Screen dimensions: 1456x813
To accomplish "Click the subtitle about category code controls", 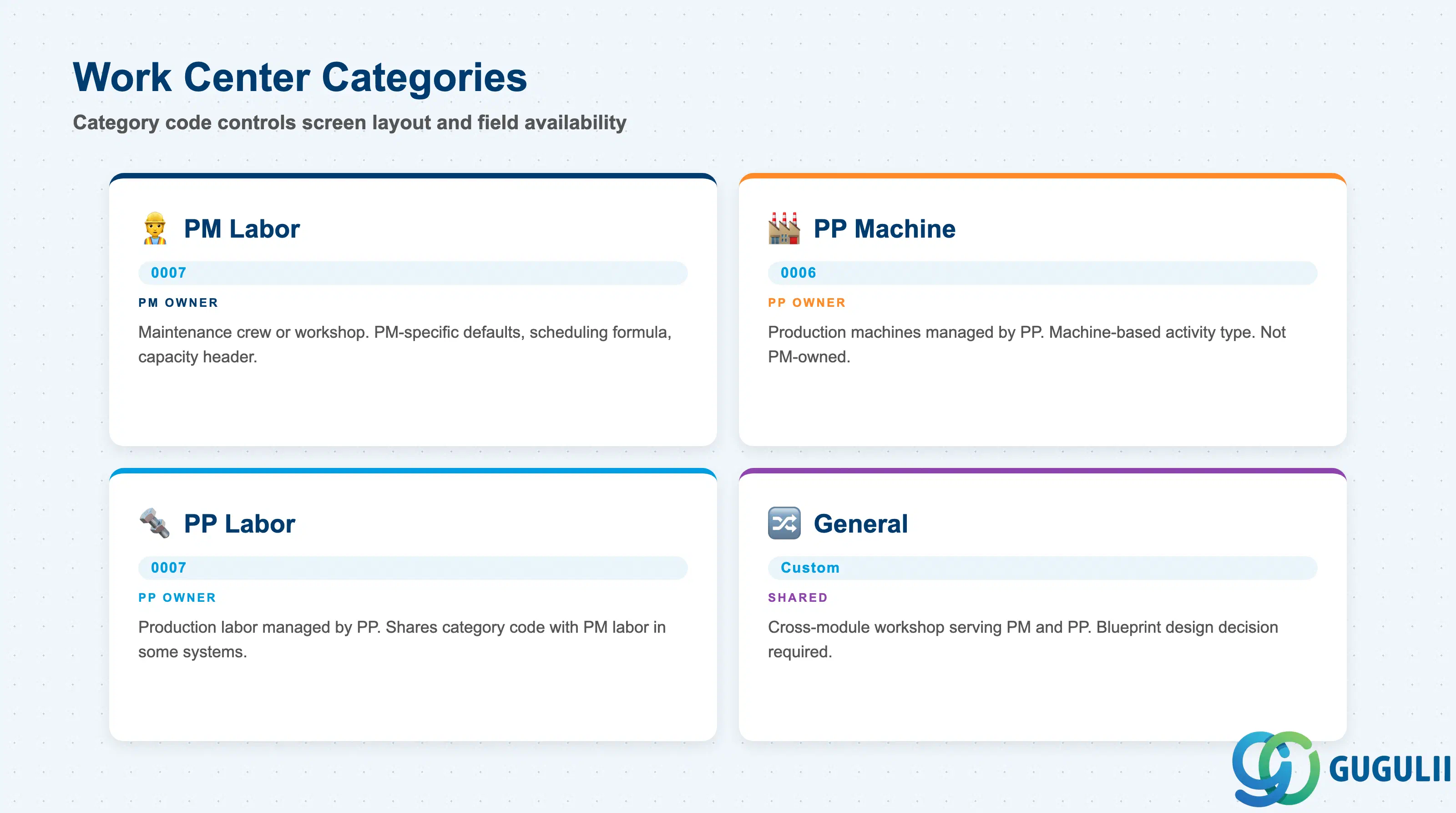I will tap(349, 123).
